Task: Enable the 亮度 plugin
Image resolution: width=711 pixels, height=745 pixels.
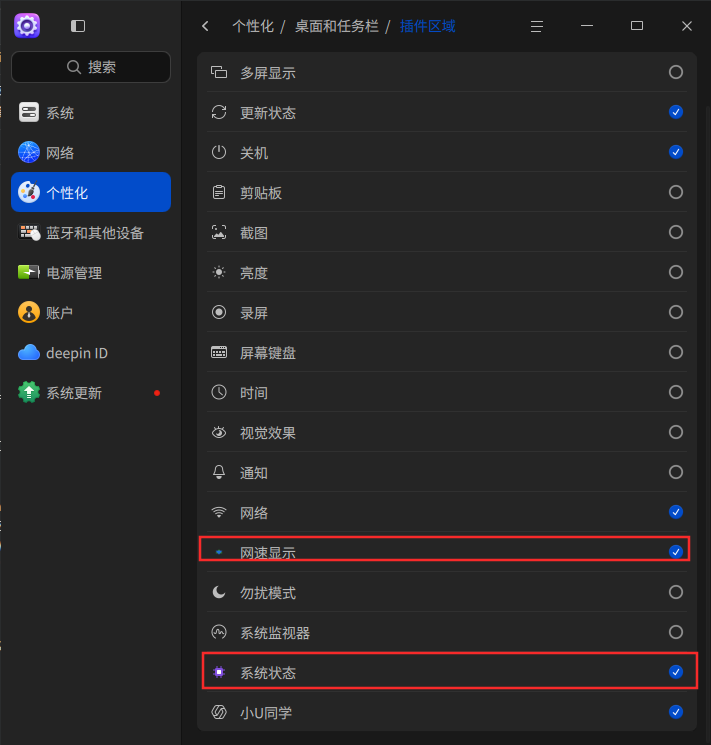Action: point(676,272)
